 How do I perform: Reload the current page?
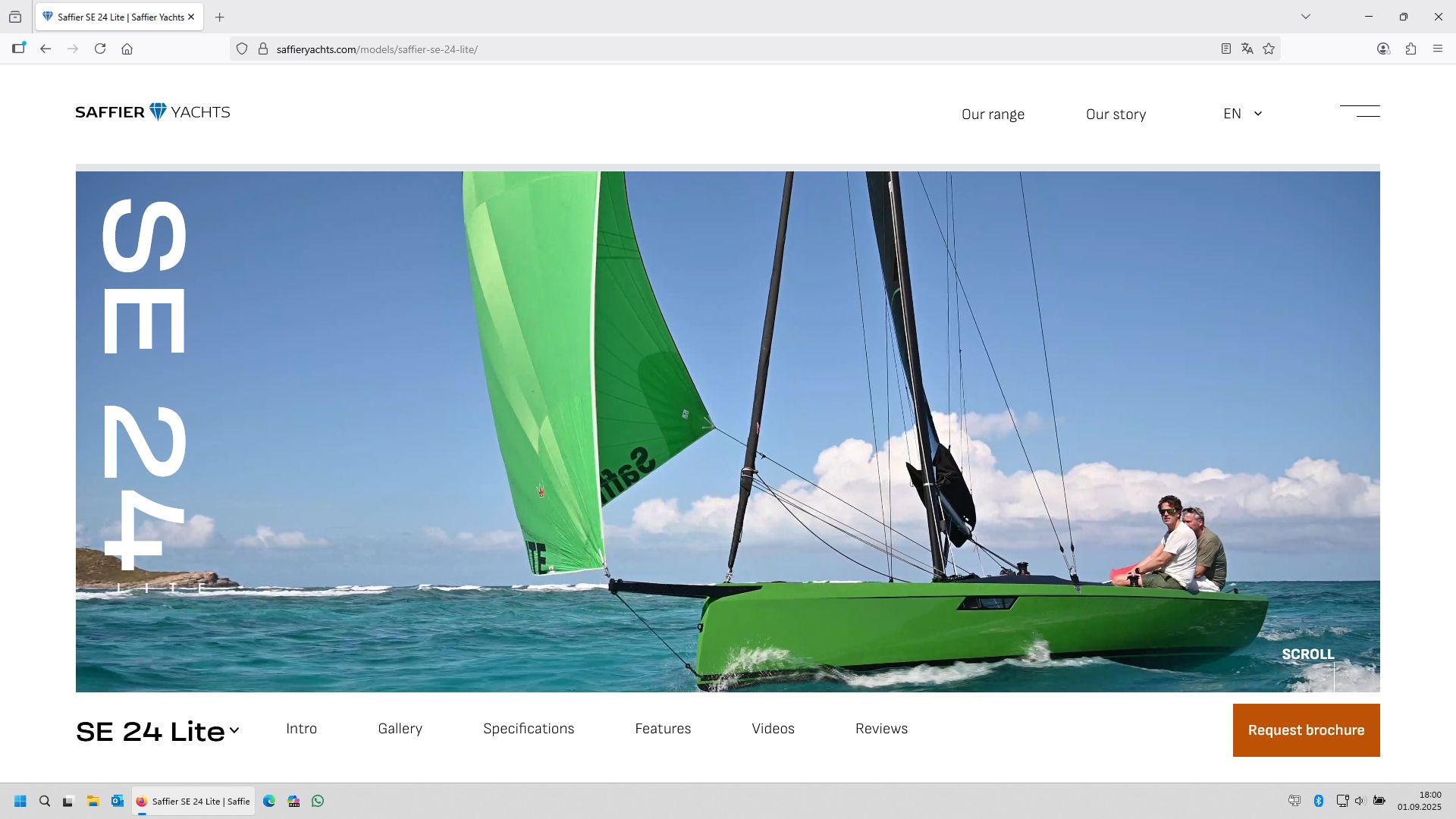(x=100, y=49)
